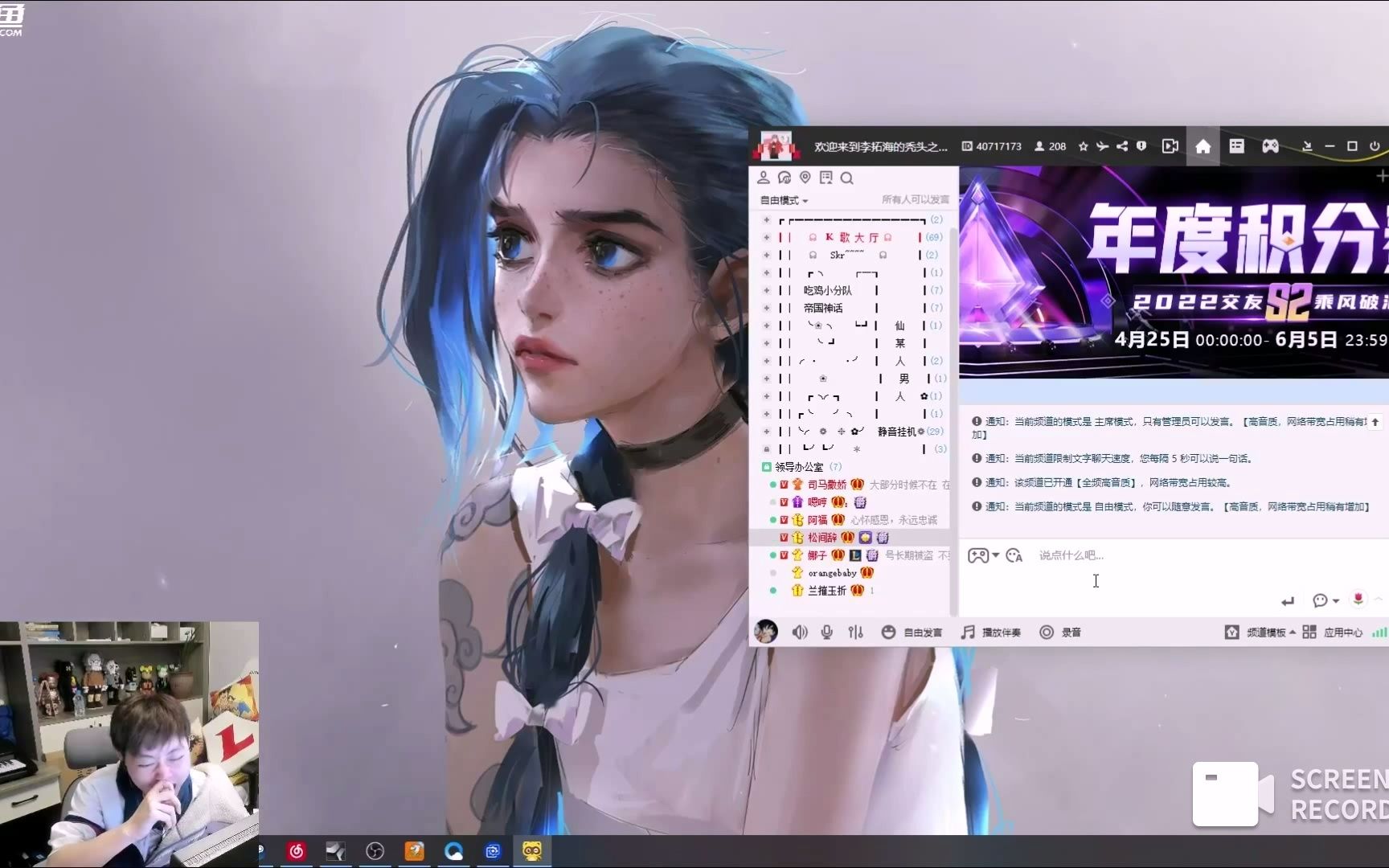Open OBS Studio from the taskbar
1389x868 pixels.
(375, 851)
